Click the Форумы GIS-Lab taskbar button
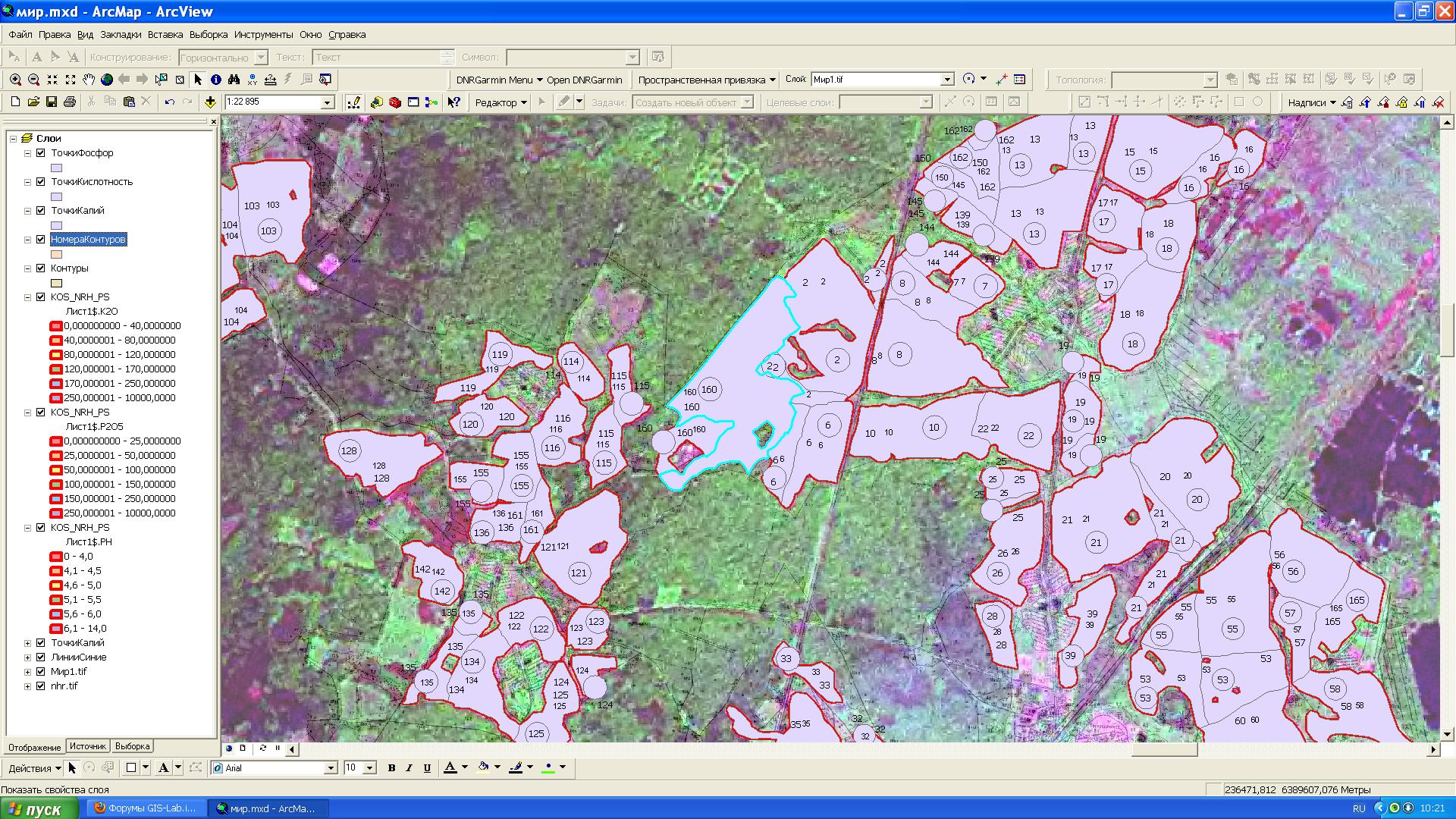1456x819 pixels. [144, 808]
